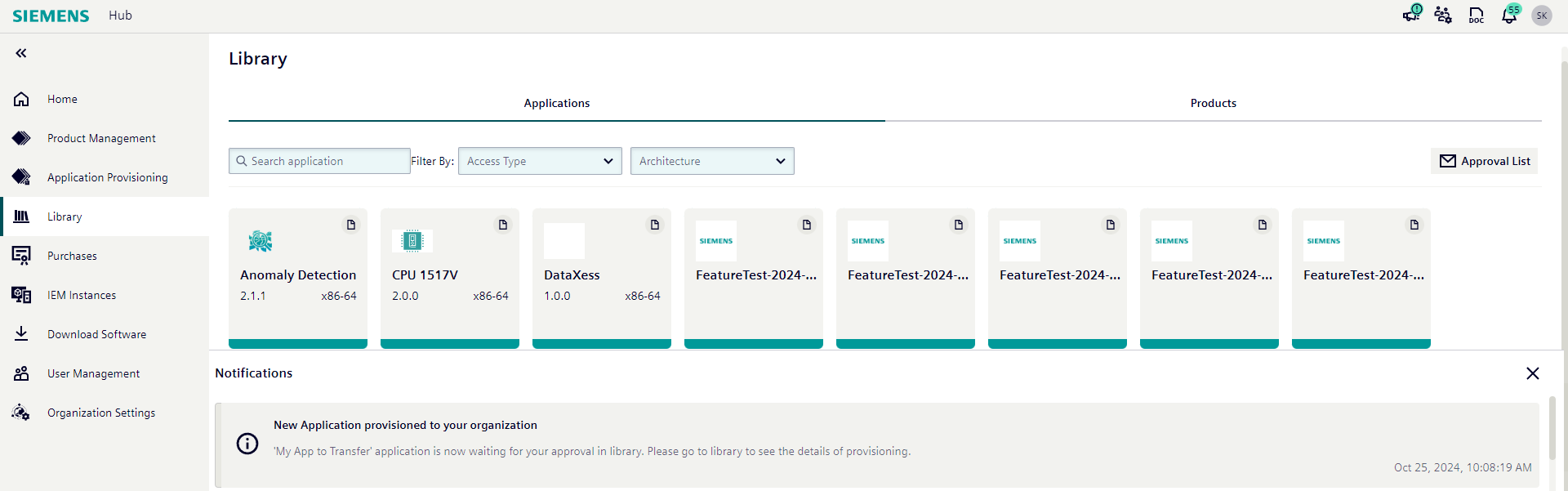Open the Approval List

pyautogui.click(x=1485, y=161)
